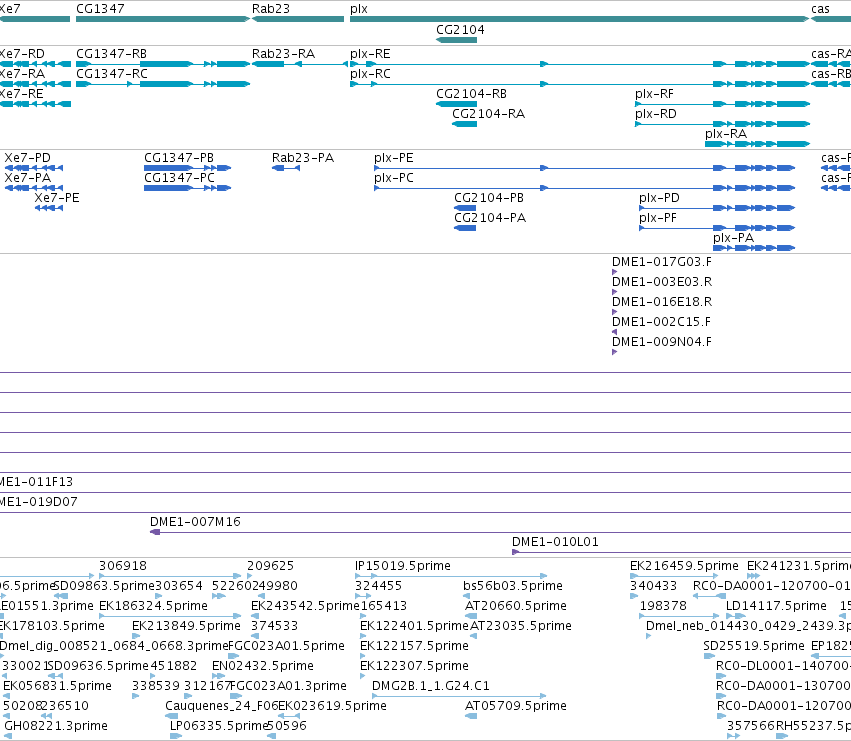Click BAC end DME1-003E03.R
The width and height of the screenshot is (851, 741).
(x=662, y=282)
